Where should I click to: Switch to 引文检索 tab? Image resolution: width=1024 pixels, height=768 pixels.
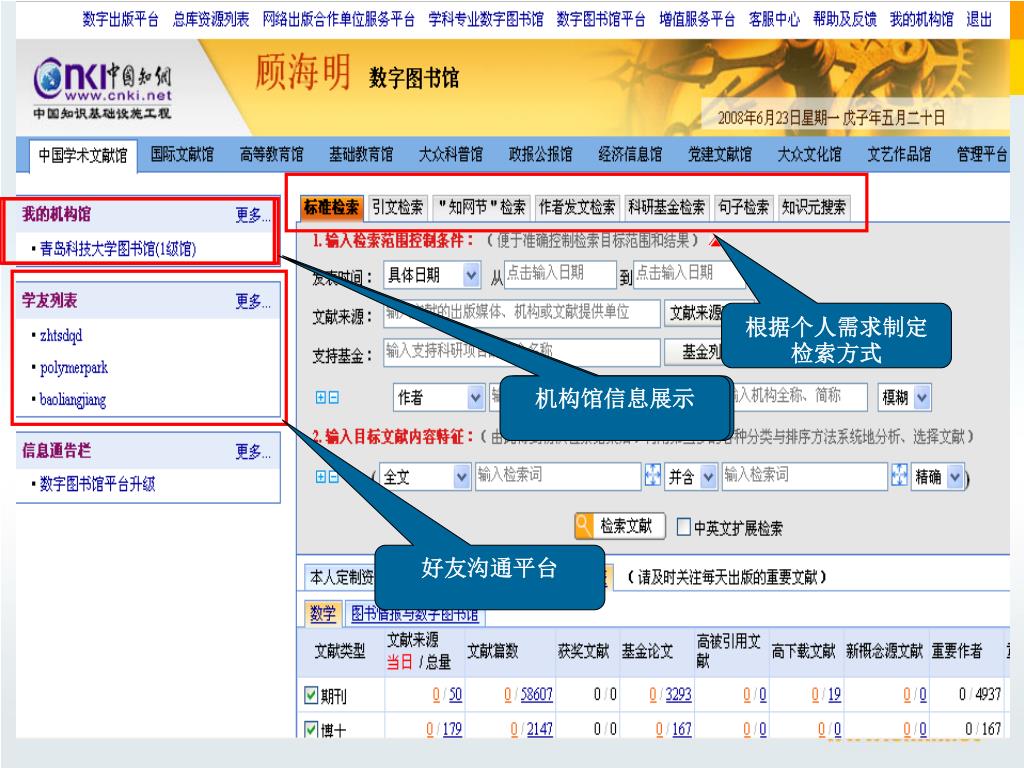[398, 208]
